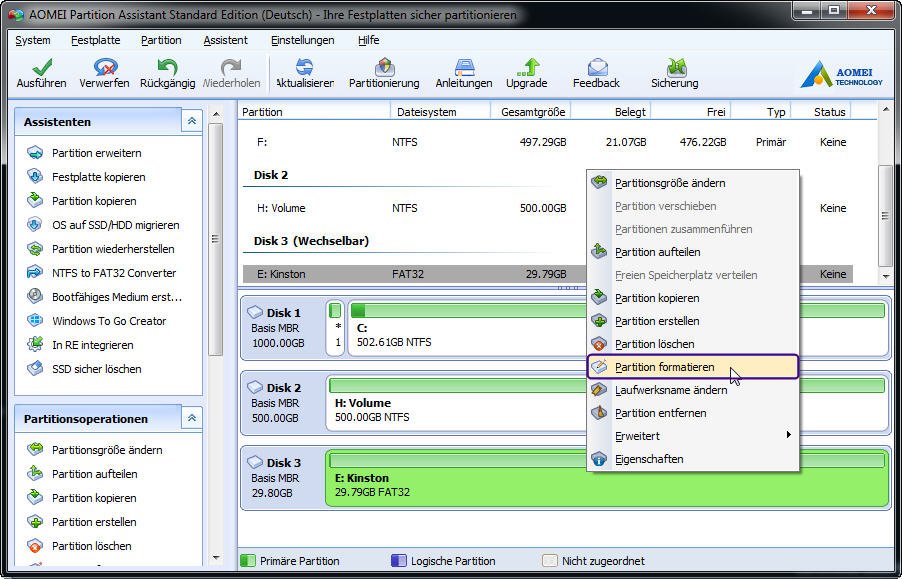
Task: Click the Partition erstellen icon in the sidebar
Action: point(35,522)
